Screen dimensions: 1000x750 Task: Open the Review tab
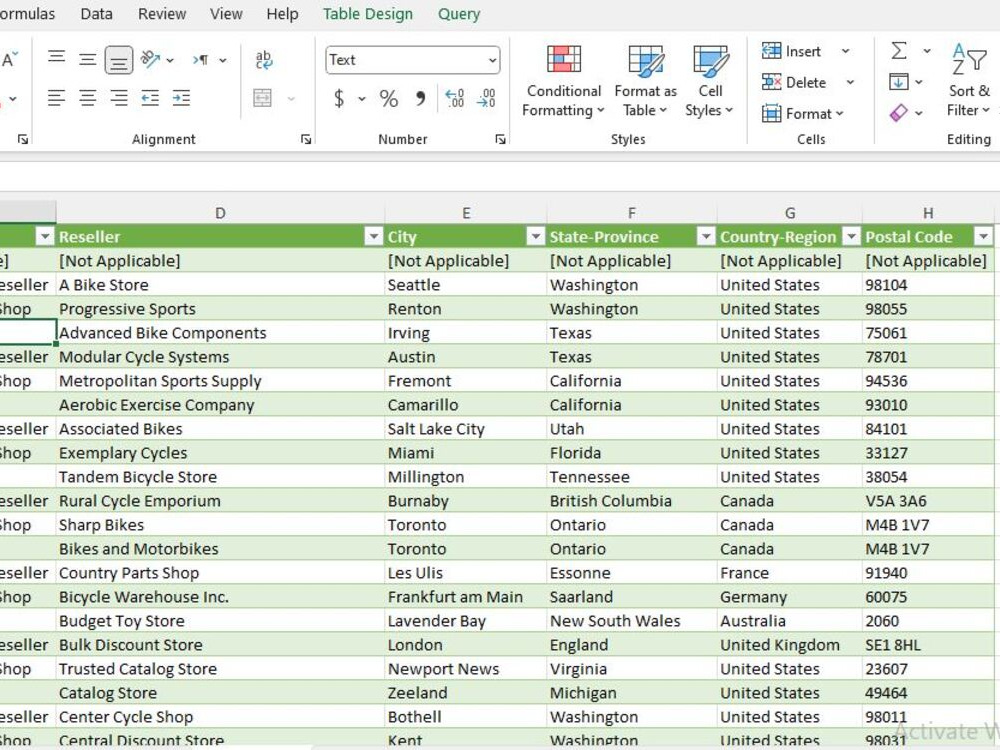pyautogui.click(x=162, y=13)
